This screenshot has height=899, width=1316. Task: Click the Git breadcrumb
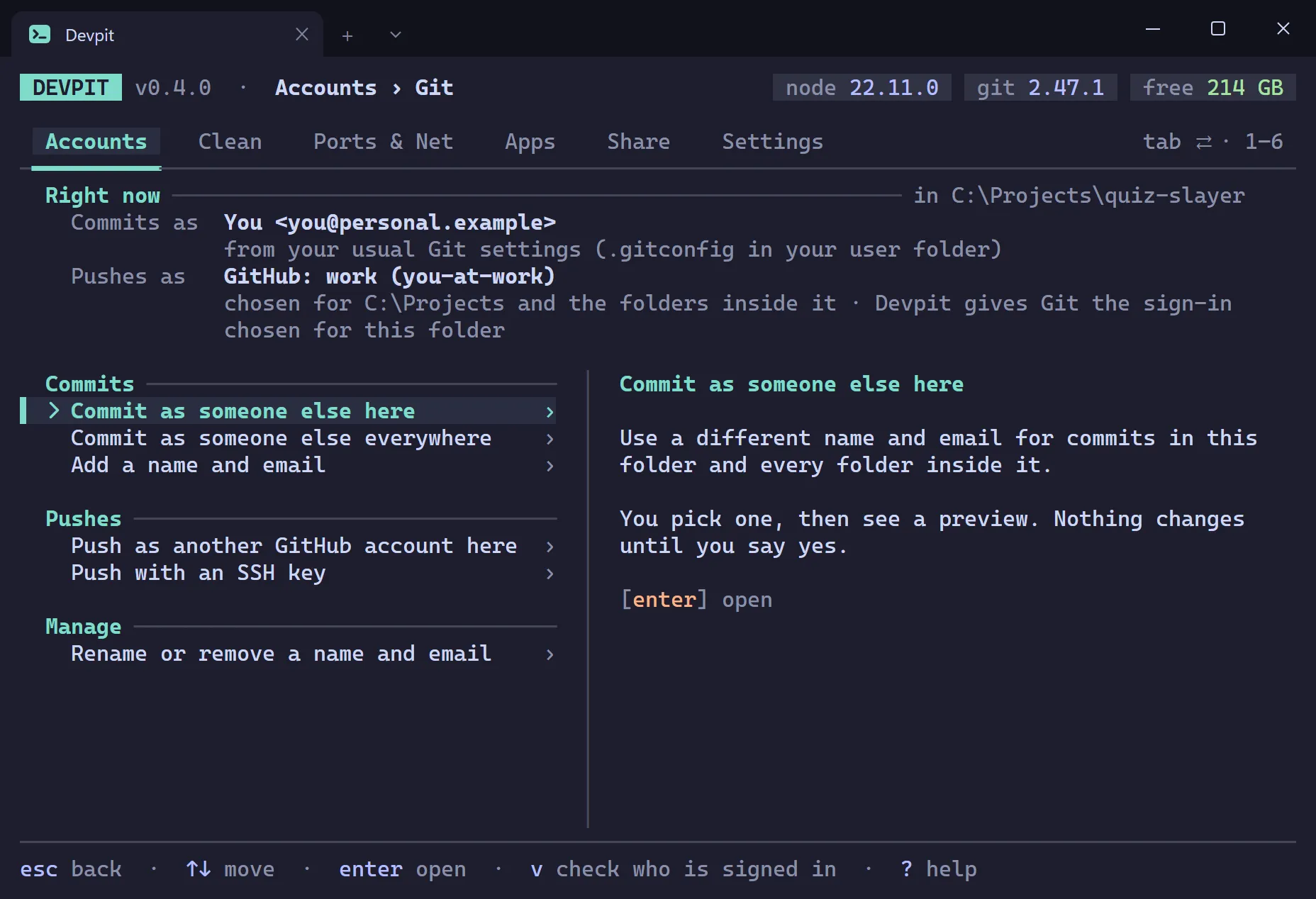click(434, 87)
